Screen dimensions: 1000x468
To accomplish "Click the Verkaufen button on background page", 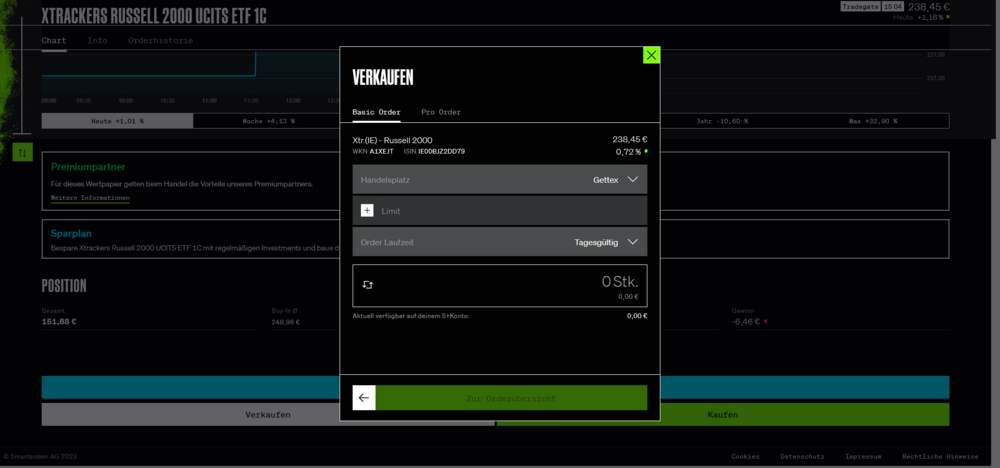I will [268, 414].
